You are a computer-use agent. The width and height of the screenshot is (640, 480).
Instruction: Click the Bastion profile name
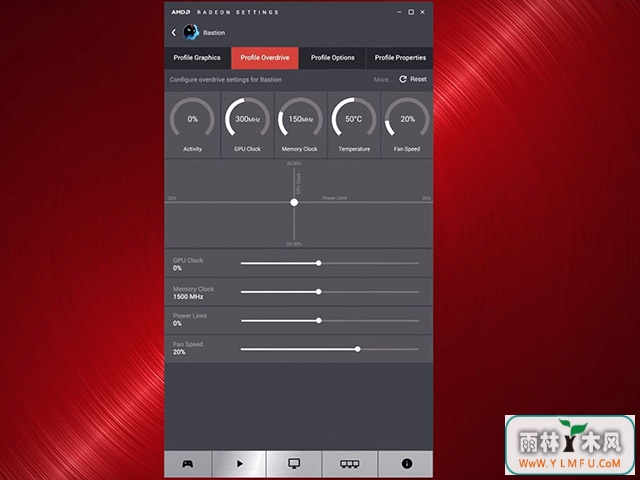point(214,33)
